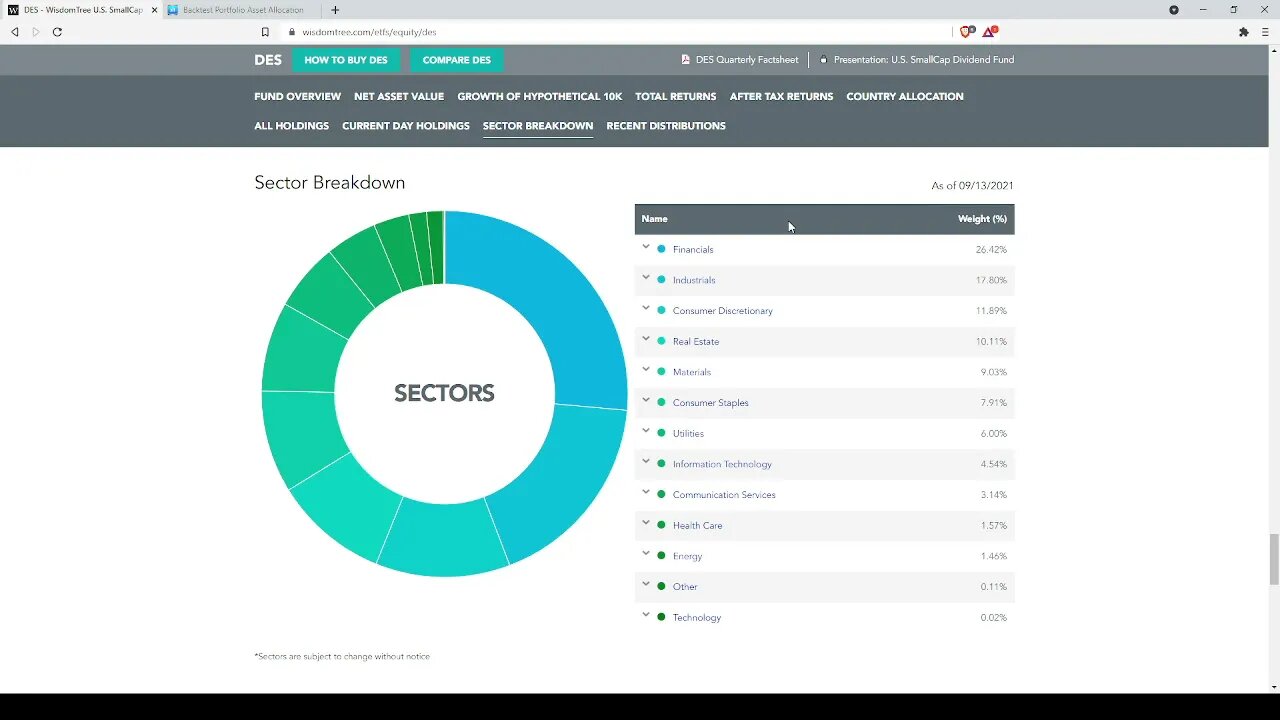Open the browser profile dropdown icon in title bar
The width and height of the screenshot is (1280, 720).
(1174, 10)
